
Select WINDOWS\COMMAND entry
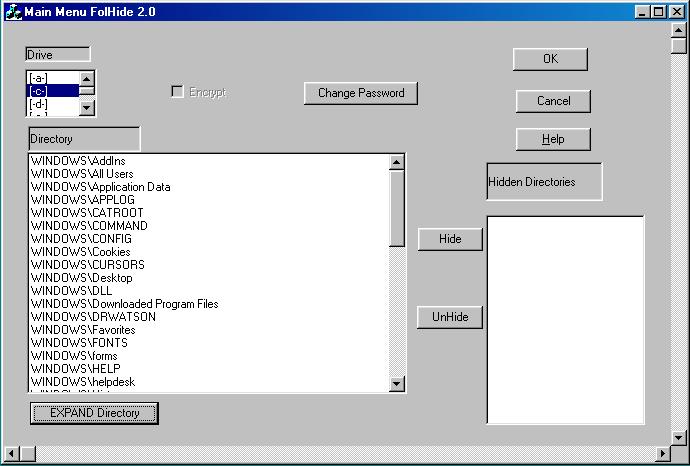(209, 226)
